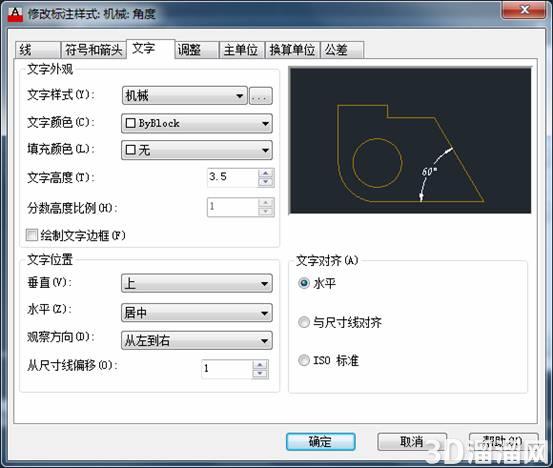Click the 取消 button

412,442
